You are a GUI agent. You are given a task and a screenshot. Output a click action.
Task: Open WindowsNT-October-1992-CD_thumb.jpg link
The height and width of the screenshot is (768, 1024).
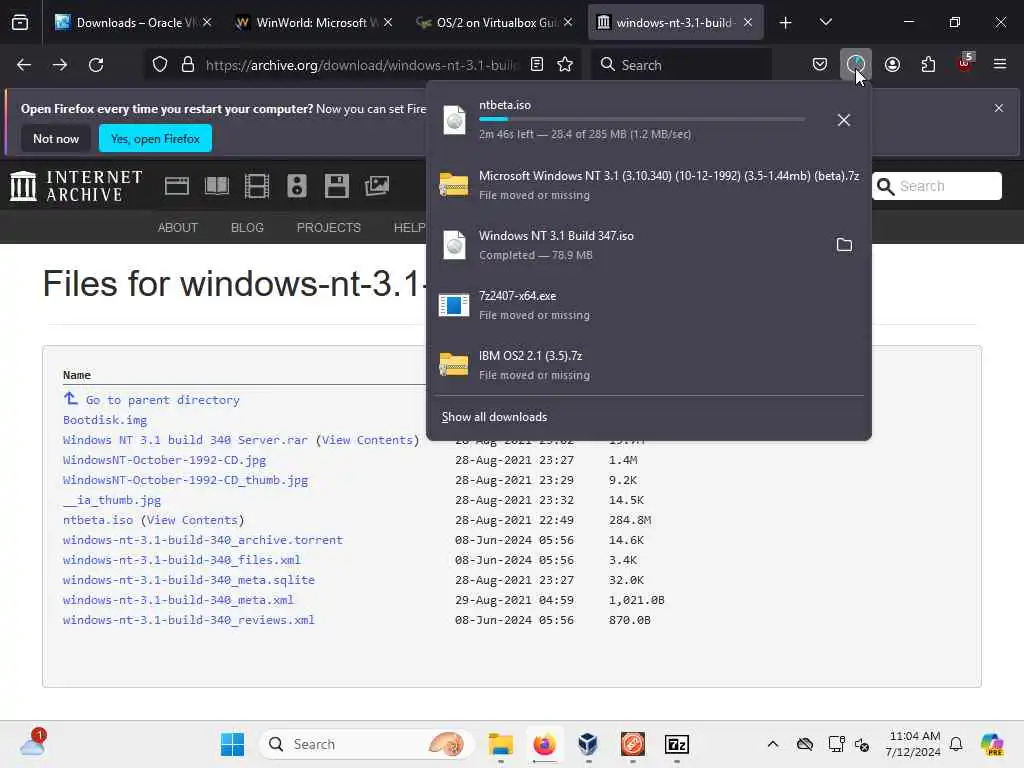click(x=185, y=480)
